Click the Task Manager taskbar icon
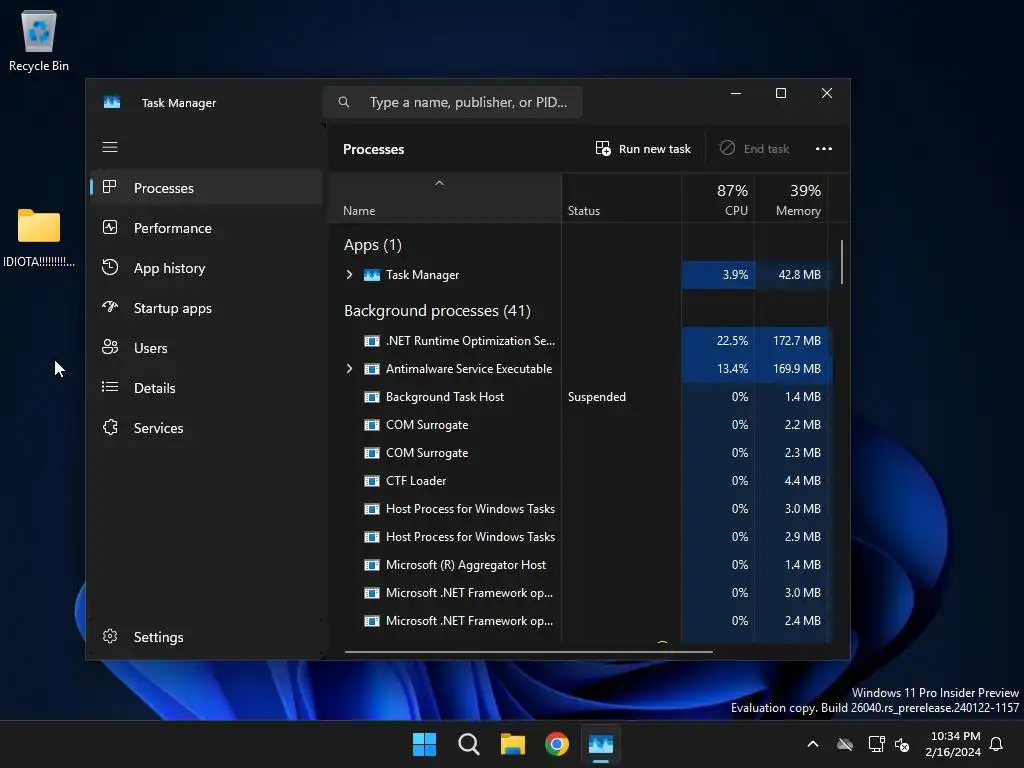Viewport: 1024px width, 768px height. point(601,744)
